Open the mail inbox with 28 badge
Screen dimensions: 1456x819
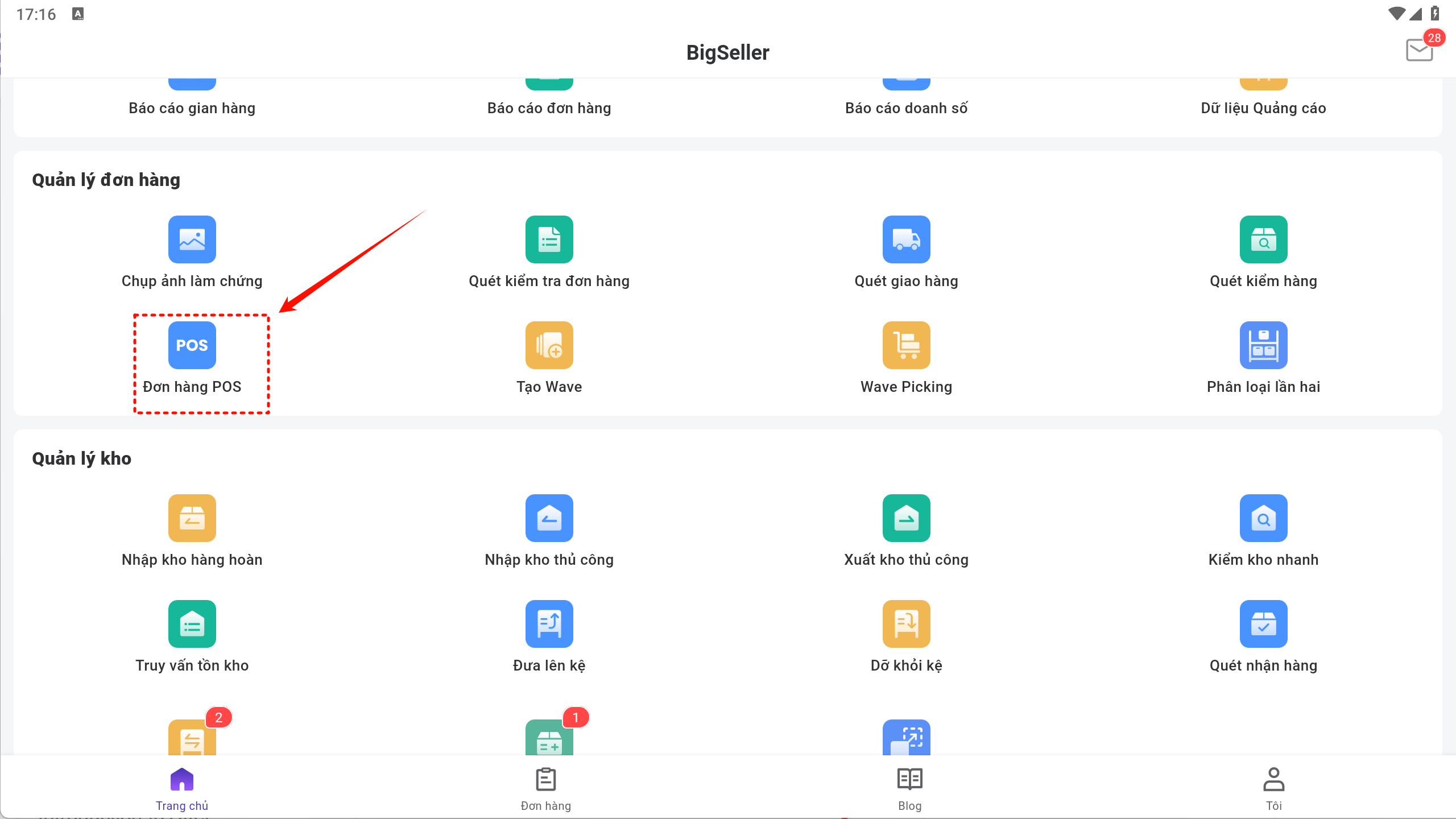pos(1419,50)
